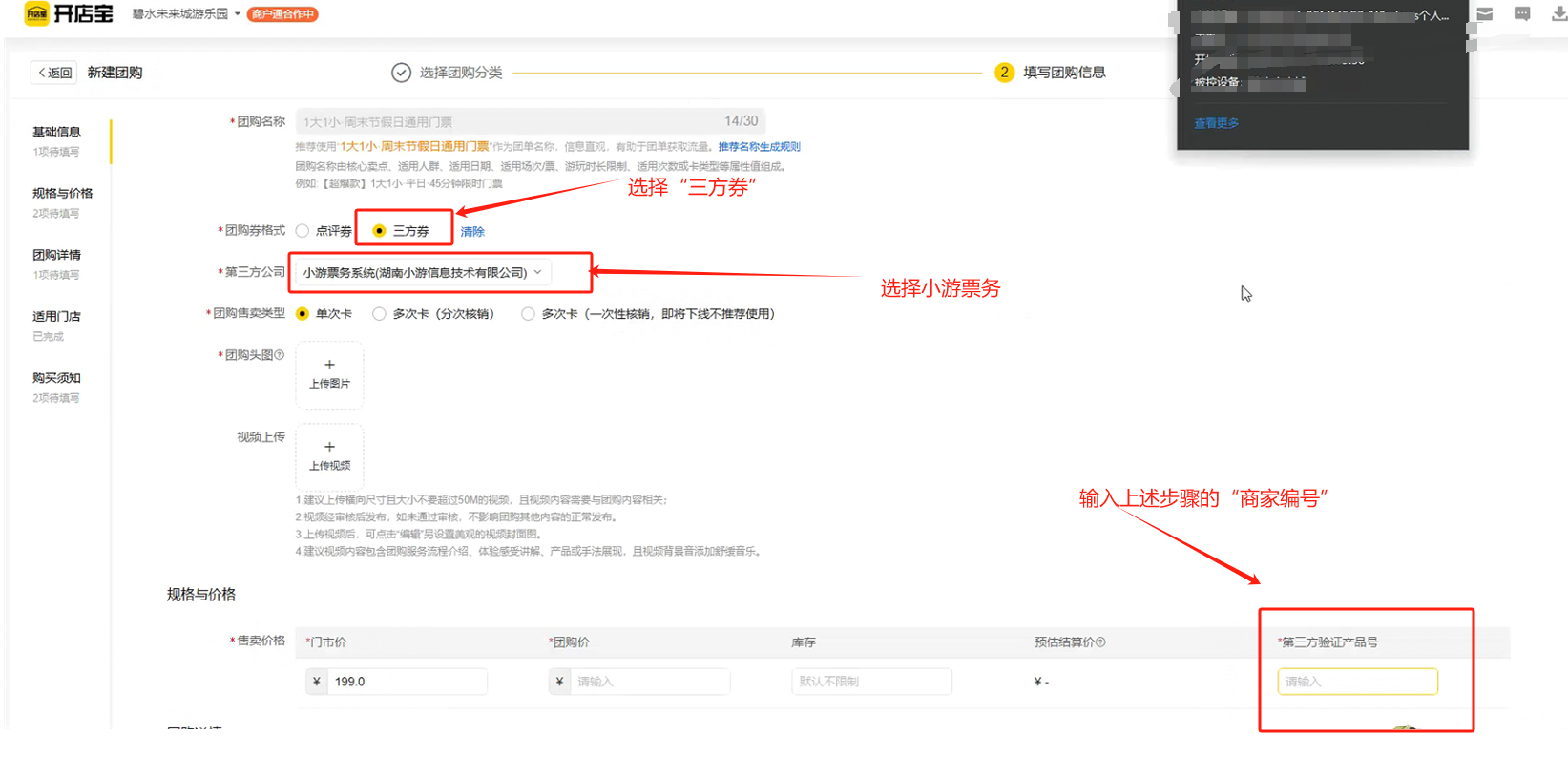Open the 推荐名称生成规则 link
This screenshot has width=1568, height=779.
(x=759, y=147)
